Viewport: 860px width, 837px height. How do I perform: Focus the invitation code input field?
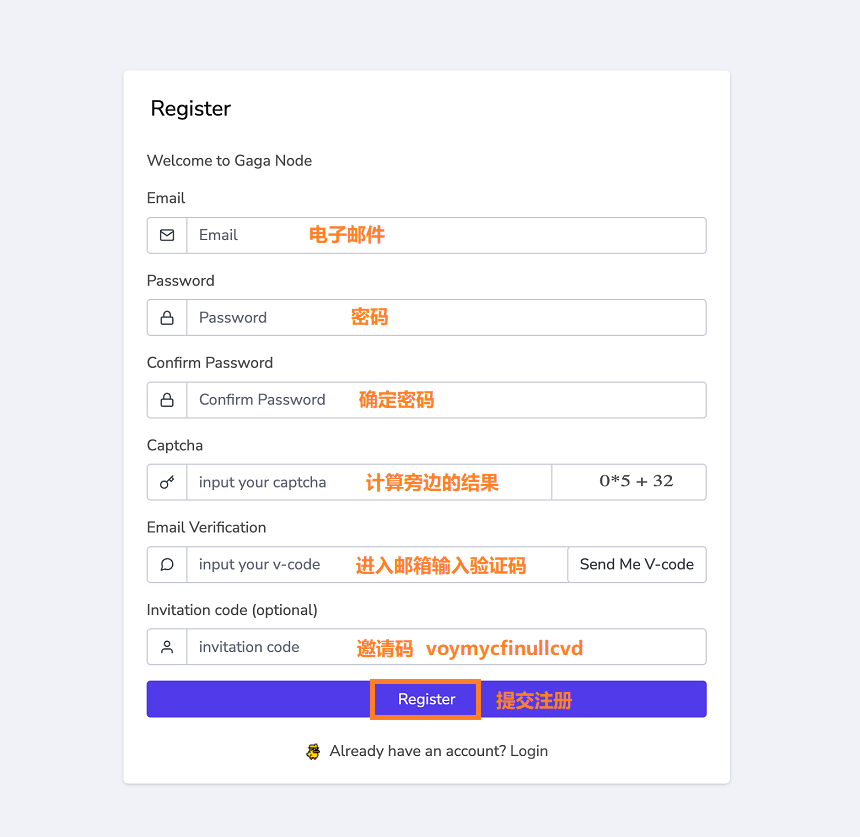(x=446, y=647)
